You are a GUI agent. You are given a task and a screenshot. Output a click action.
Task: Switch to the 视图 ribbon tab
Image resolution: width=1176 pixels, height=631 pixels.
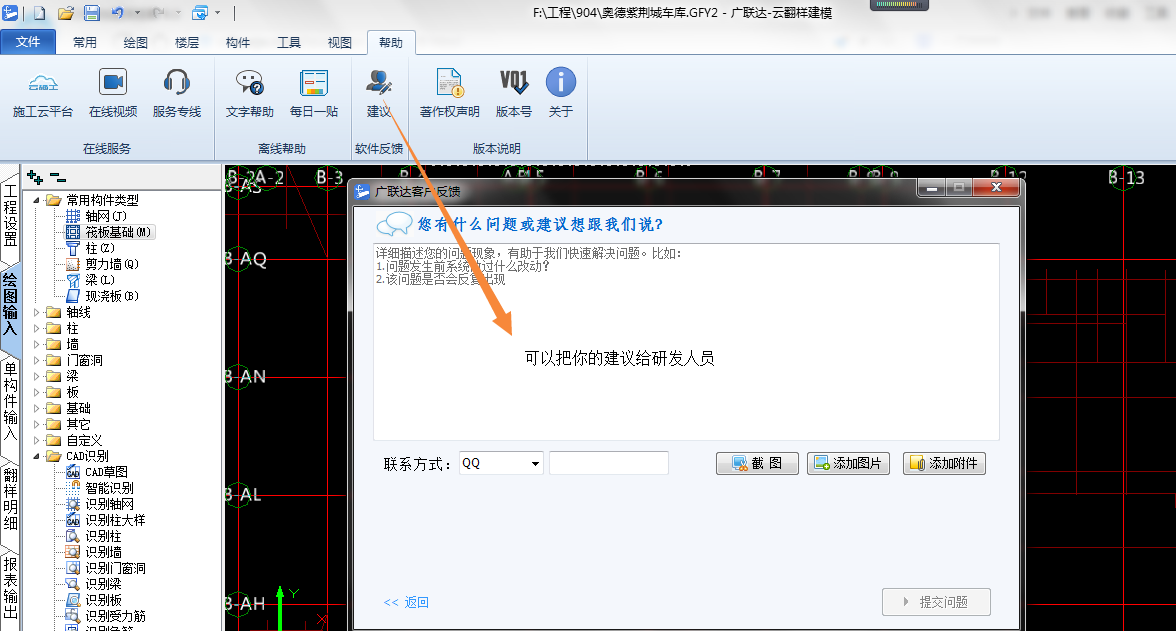point(340,43)
